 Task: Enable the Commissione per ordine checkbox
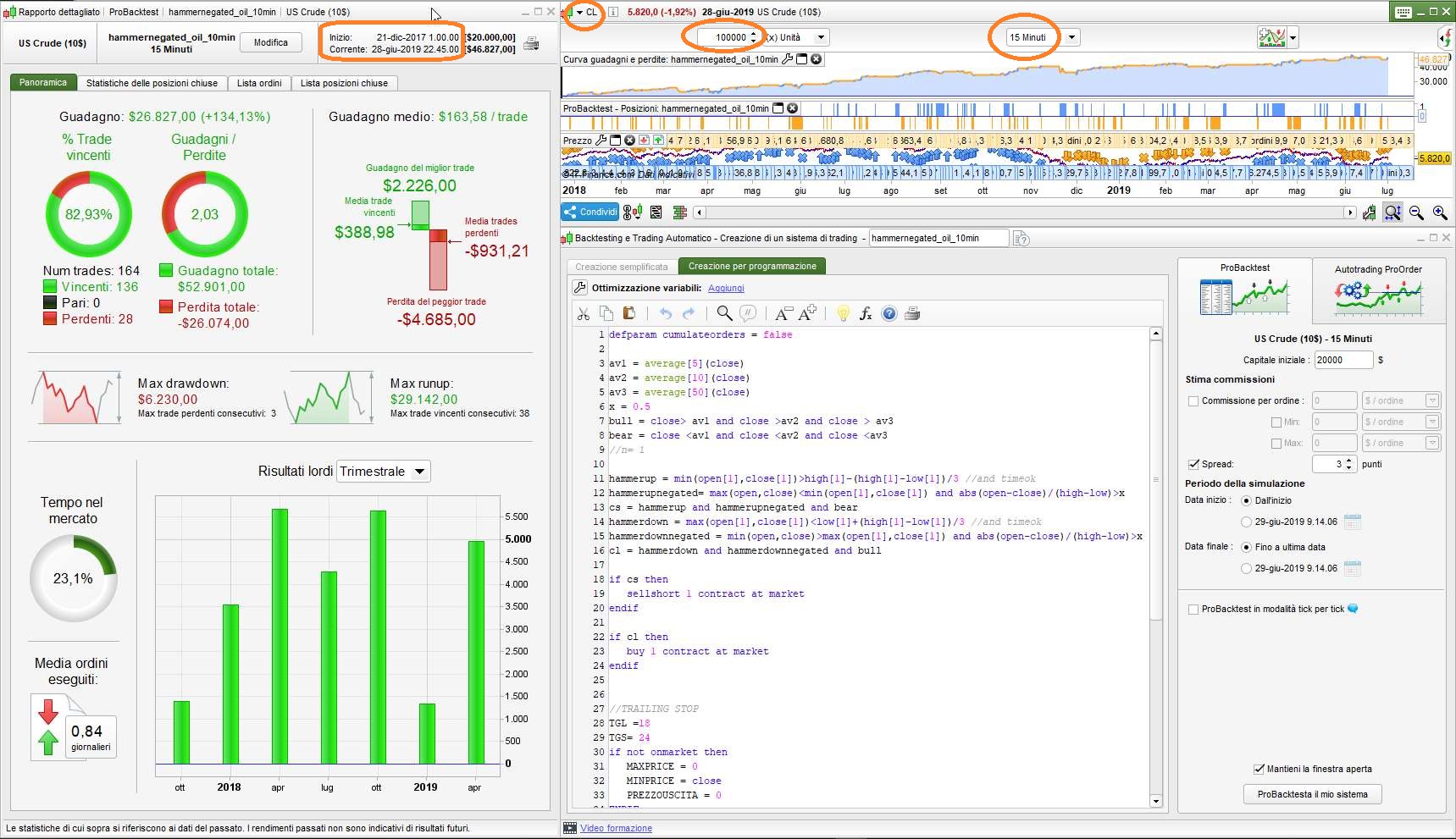pyautogui.click(x=1193, y=401)
